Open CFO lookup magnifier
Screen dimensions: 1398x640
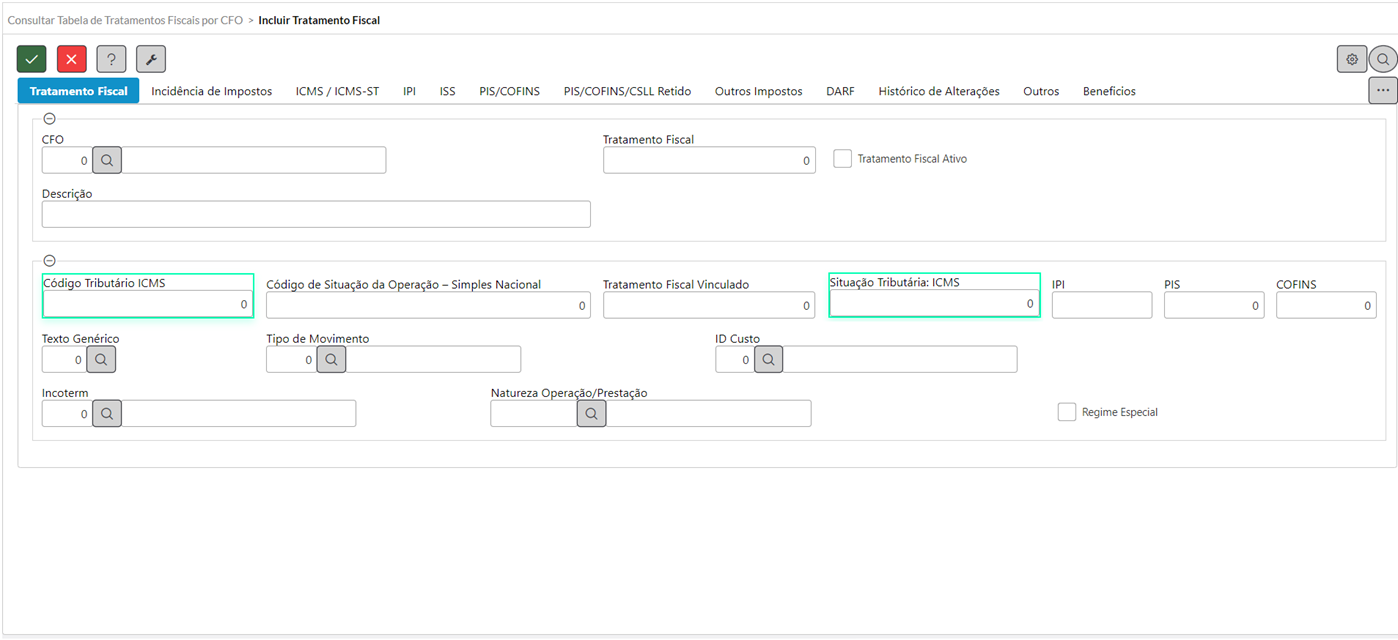click(107, 160)
